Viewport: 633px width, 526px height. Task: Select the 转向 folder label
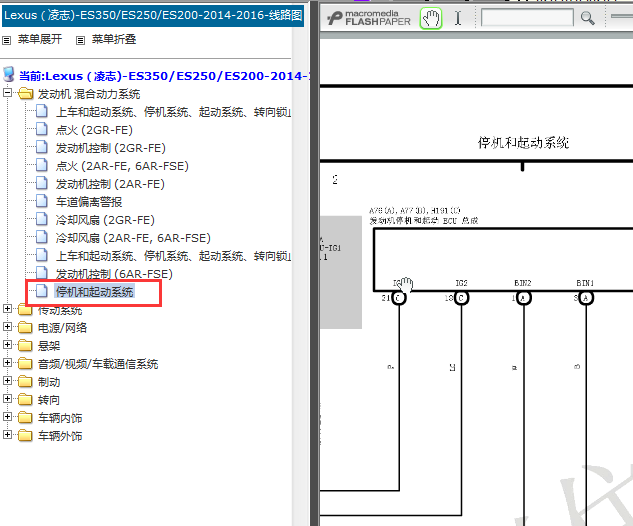click(x=49, y=400)
